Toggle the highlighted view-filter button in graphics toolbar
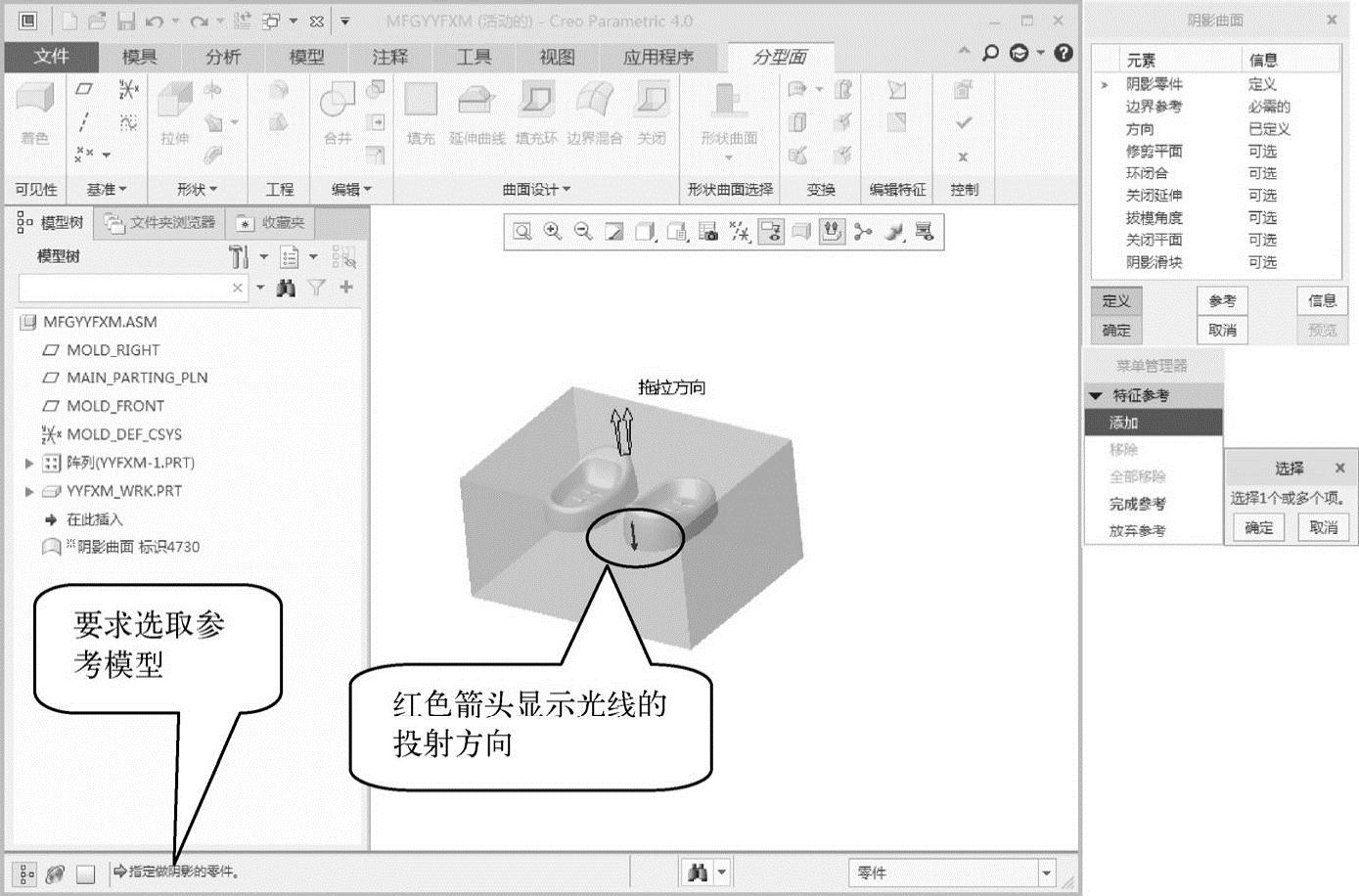The image size is (1359, 896). pos(771,232)
